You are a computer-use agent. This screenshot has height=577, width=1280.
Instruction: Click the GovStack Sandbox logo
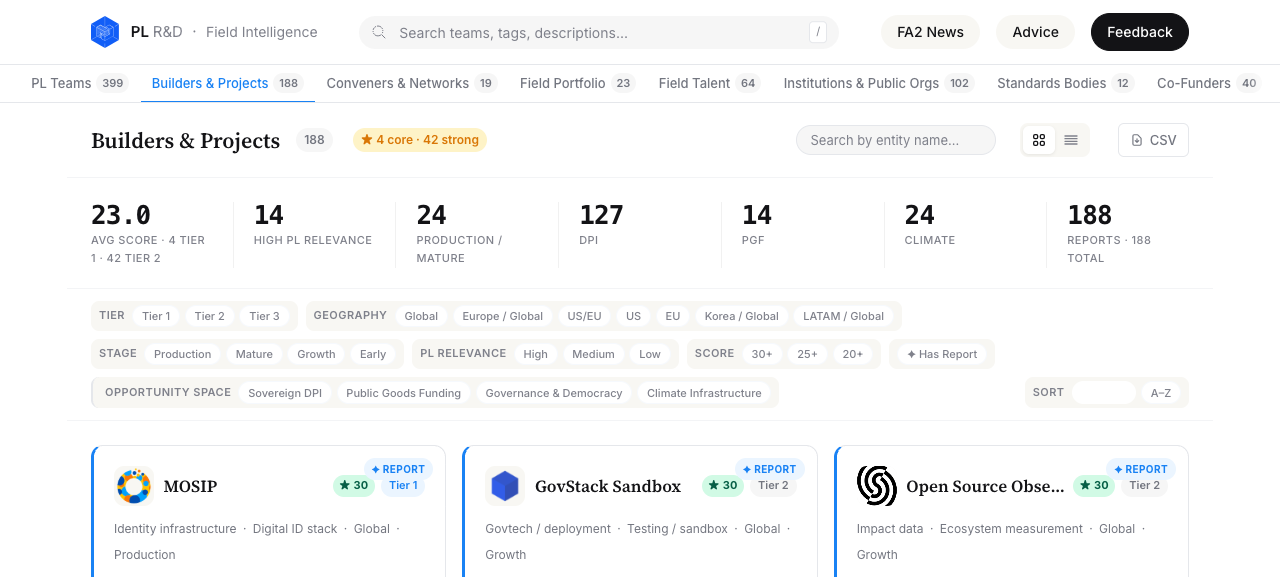click(x=505, y=486)
